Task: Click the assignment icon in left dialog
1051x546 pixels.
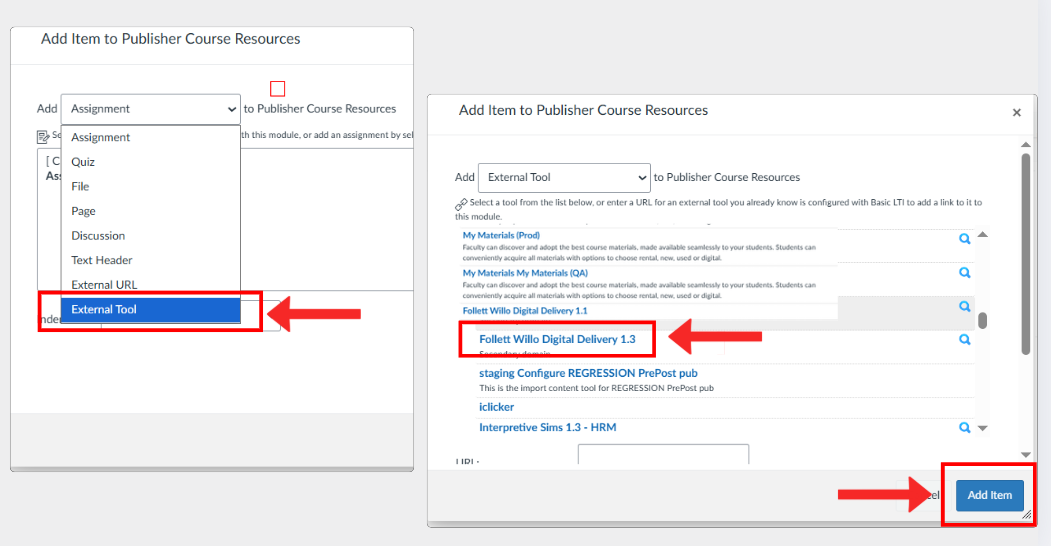Action: pos(43,137)
